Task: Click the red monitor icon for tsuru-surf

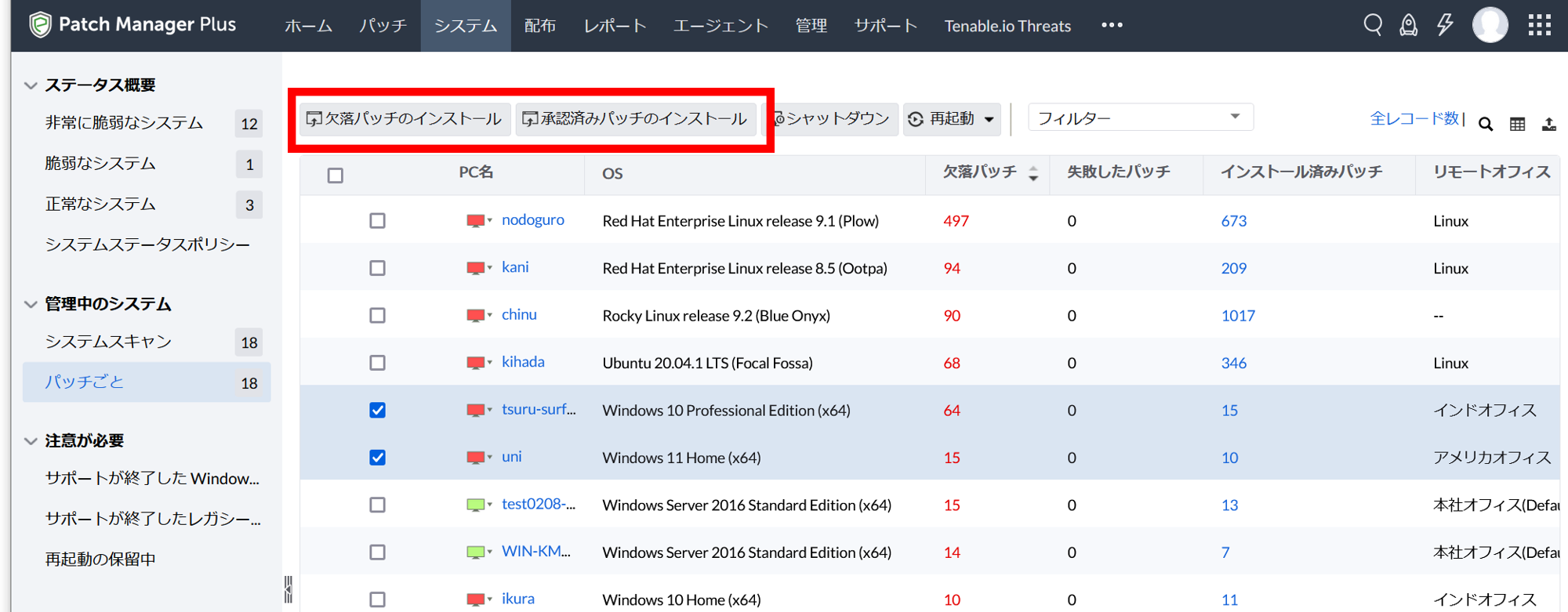Action: [475, 411]
